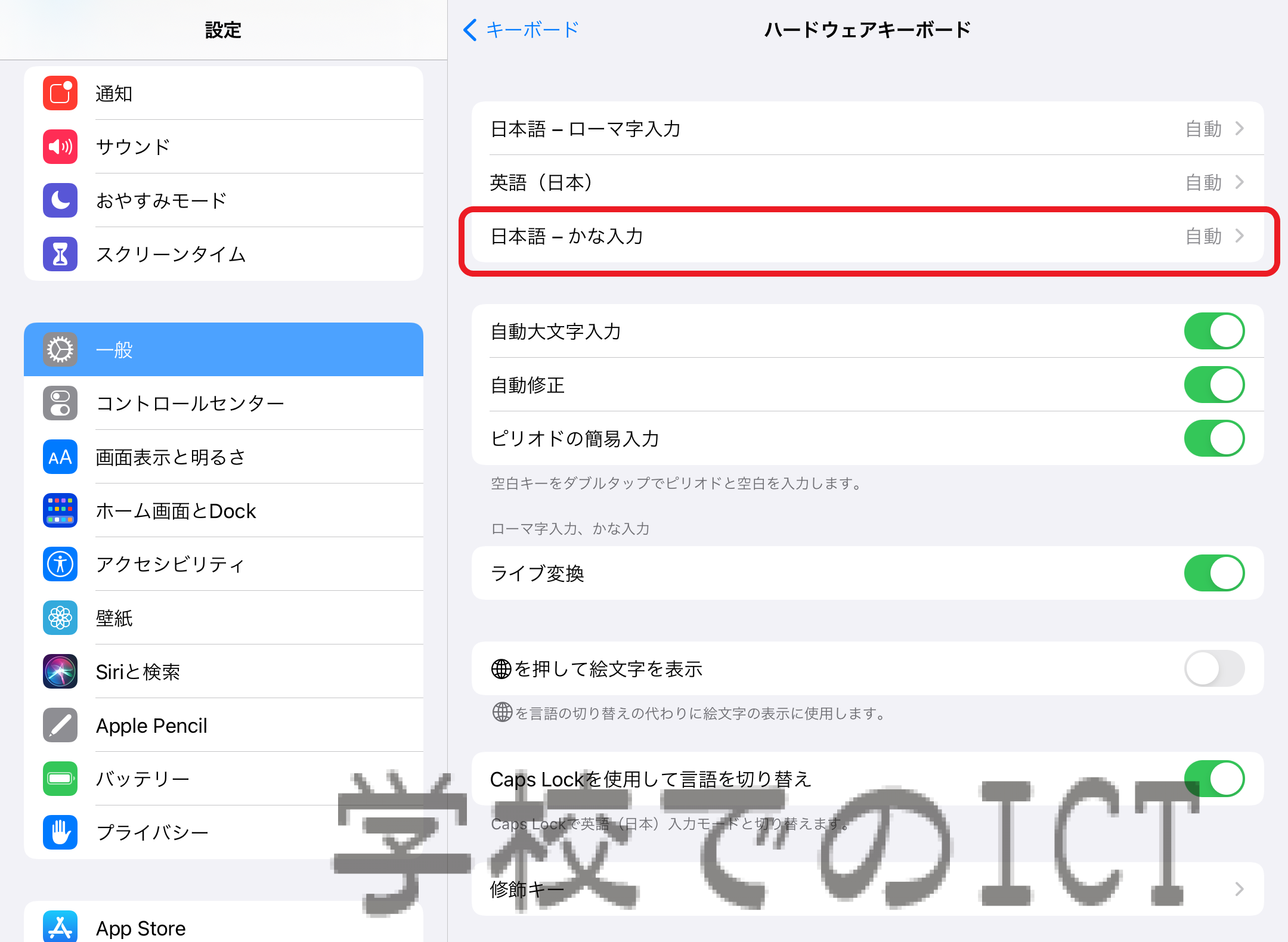Open chevron for 日本語 – ローマ字入力
Image resolution: width=1288 pixels, height=942 pixels.
point(1240,128)
